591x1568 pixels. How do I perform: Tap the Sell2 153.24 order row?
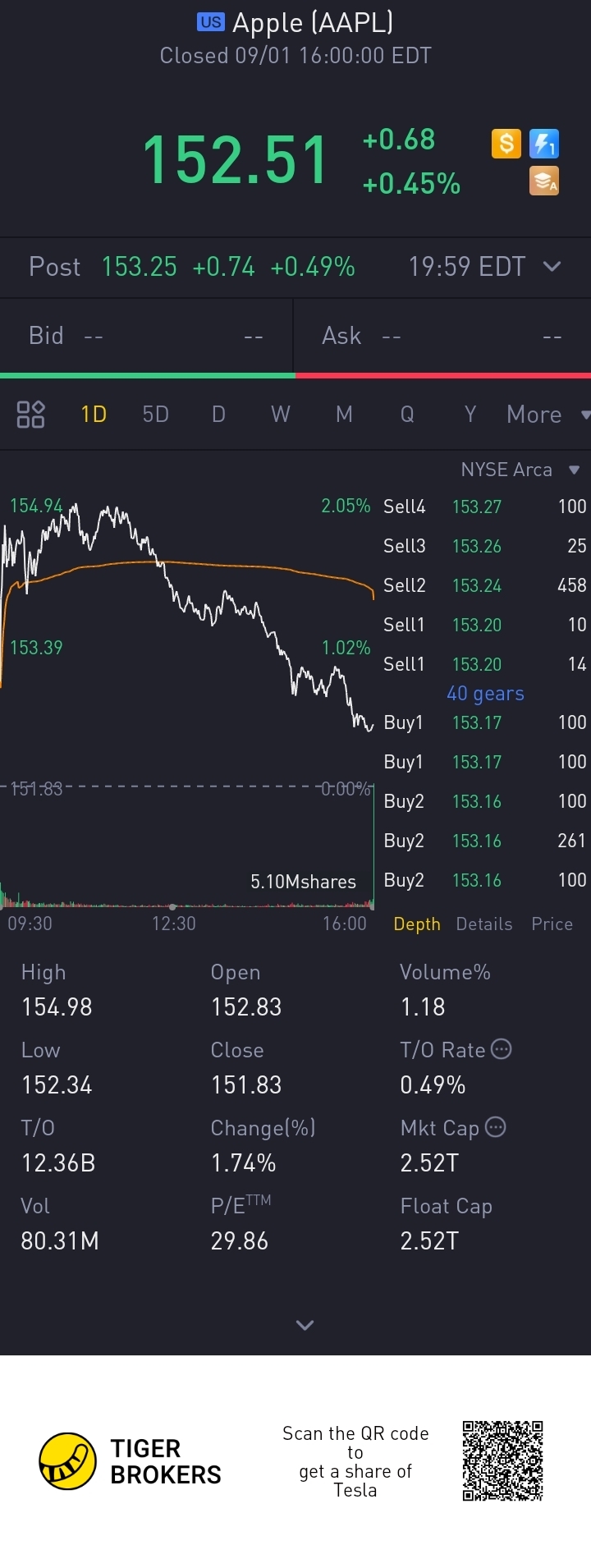tap(484, 585)
